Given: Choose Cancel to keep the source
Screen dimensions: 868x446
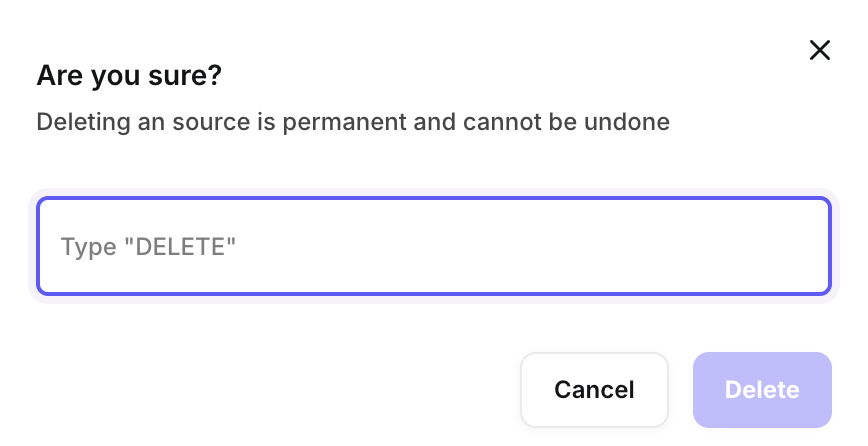Looking at the screenshot, I should (x=594, y=390).
